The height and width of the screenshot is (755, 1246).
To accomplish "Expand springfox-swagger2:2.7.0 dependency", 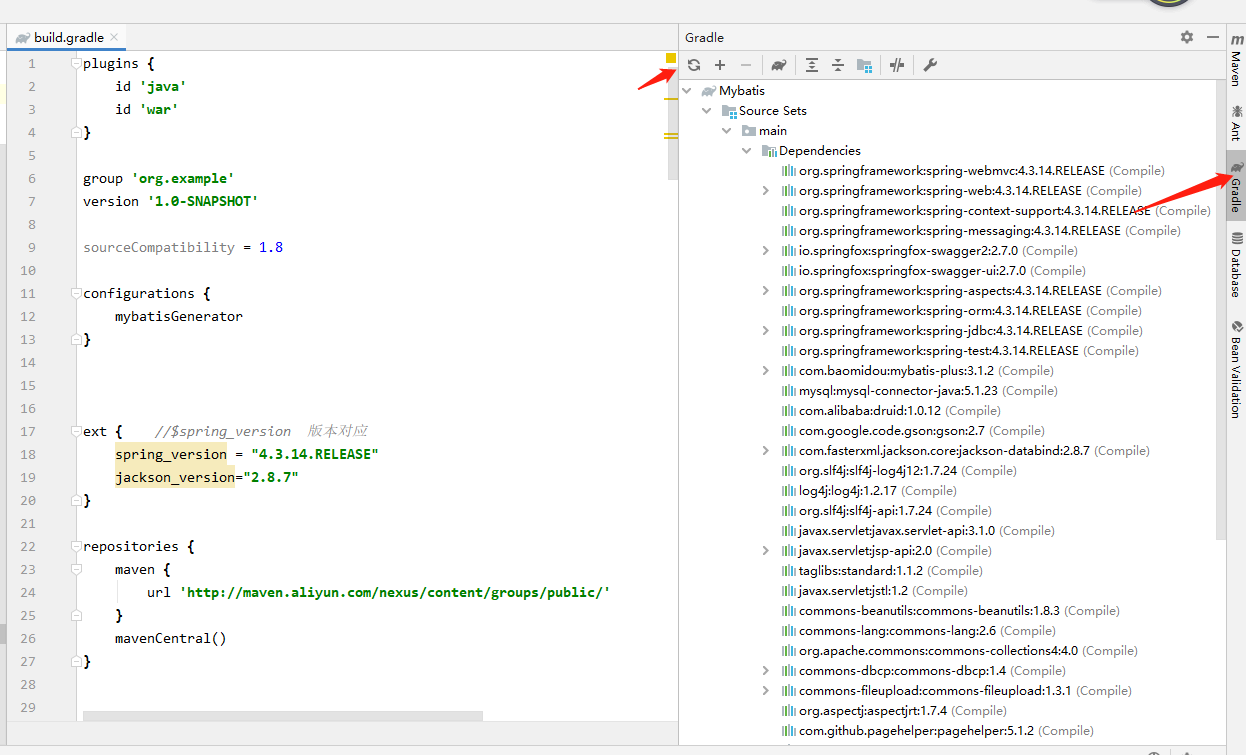I will pos(766,251).
